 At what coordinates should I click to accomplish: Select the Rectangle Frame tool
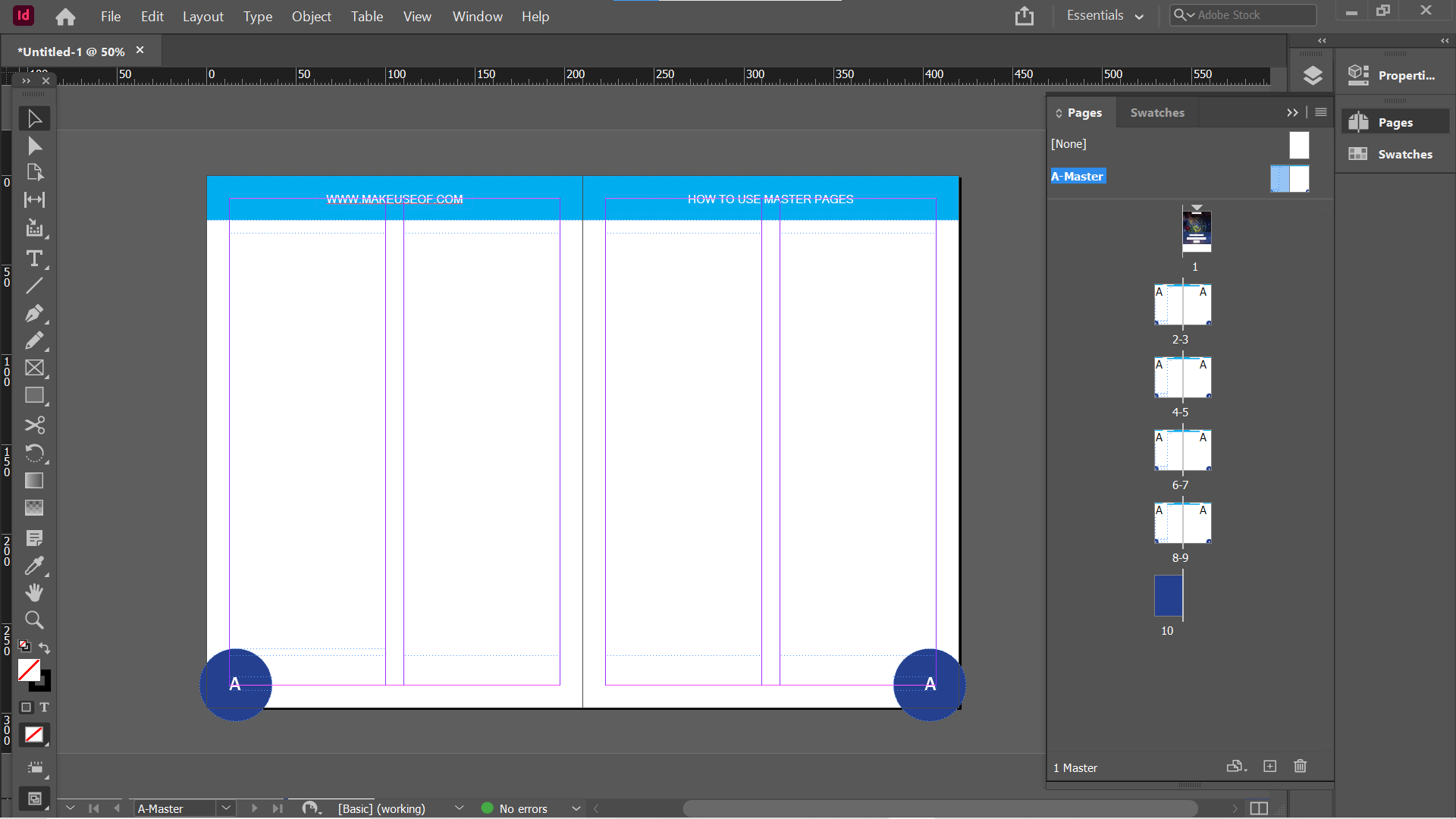pyautogui.click(x=34, y=368)
